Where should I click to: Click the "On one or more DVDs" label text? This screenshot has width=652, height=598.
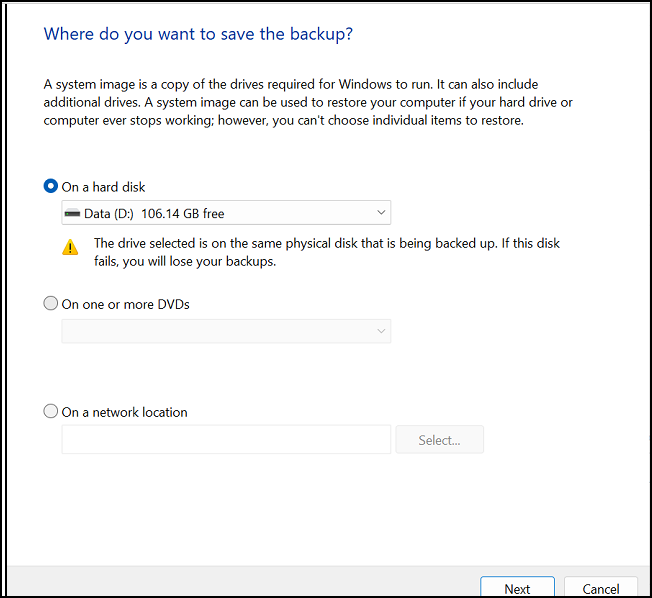126,304
